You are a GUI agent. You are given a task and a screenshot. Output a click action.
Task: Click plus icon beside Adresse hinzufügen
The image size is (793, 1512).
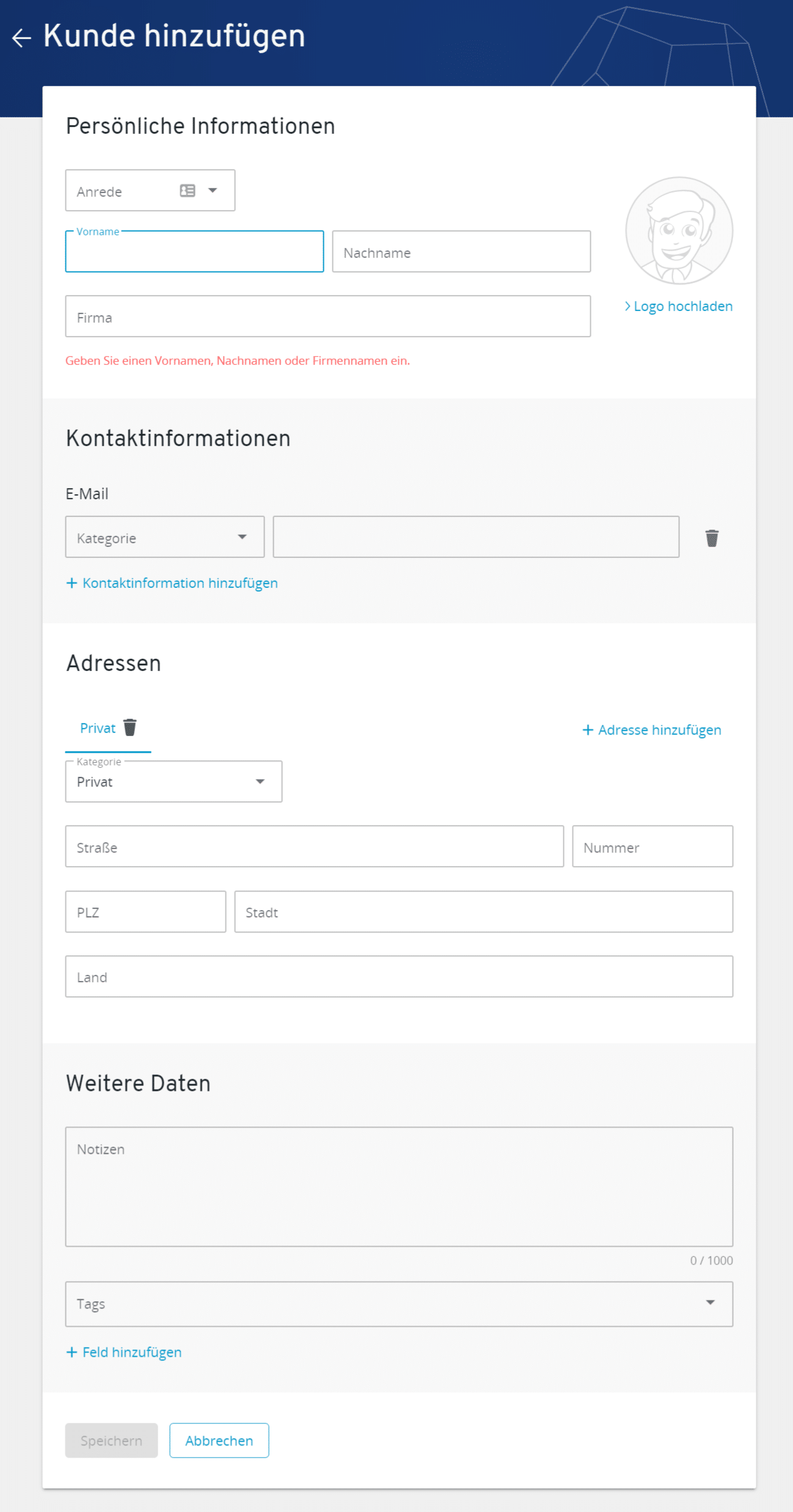point(588,730)
